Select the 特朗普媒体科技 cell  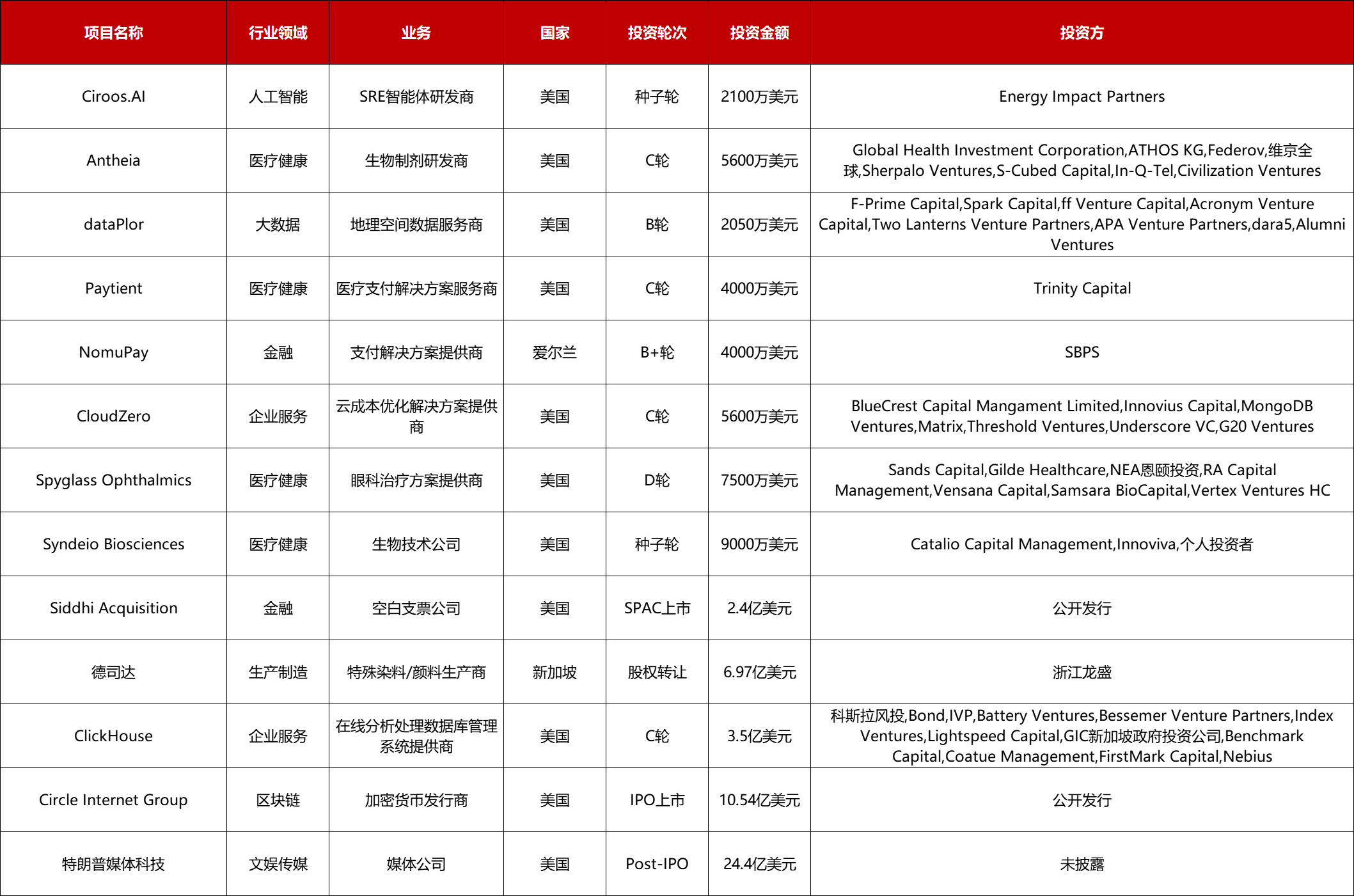pyautogui.click(x=113, y=864)
